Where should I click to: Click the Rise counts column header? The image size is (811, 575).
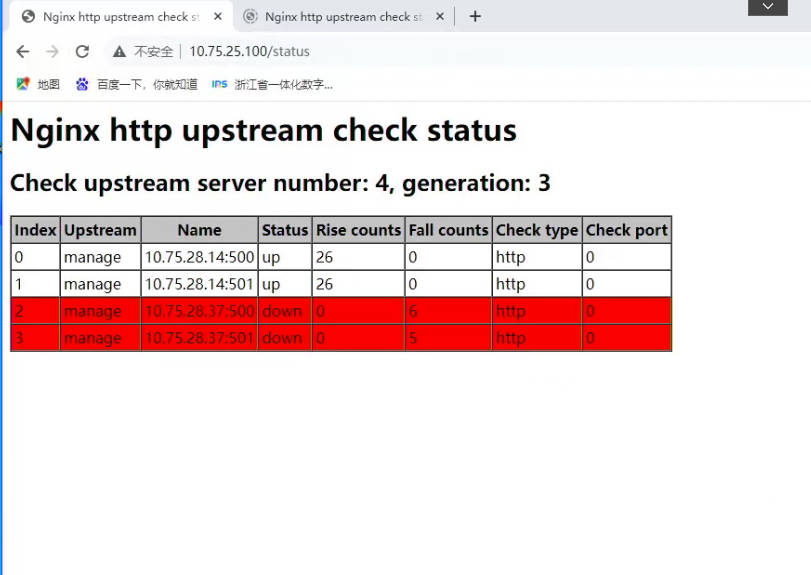point(358,230)
